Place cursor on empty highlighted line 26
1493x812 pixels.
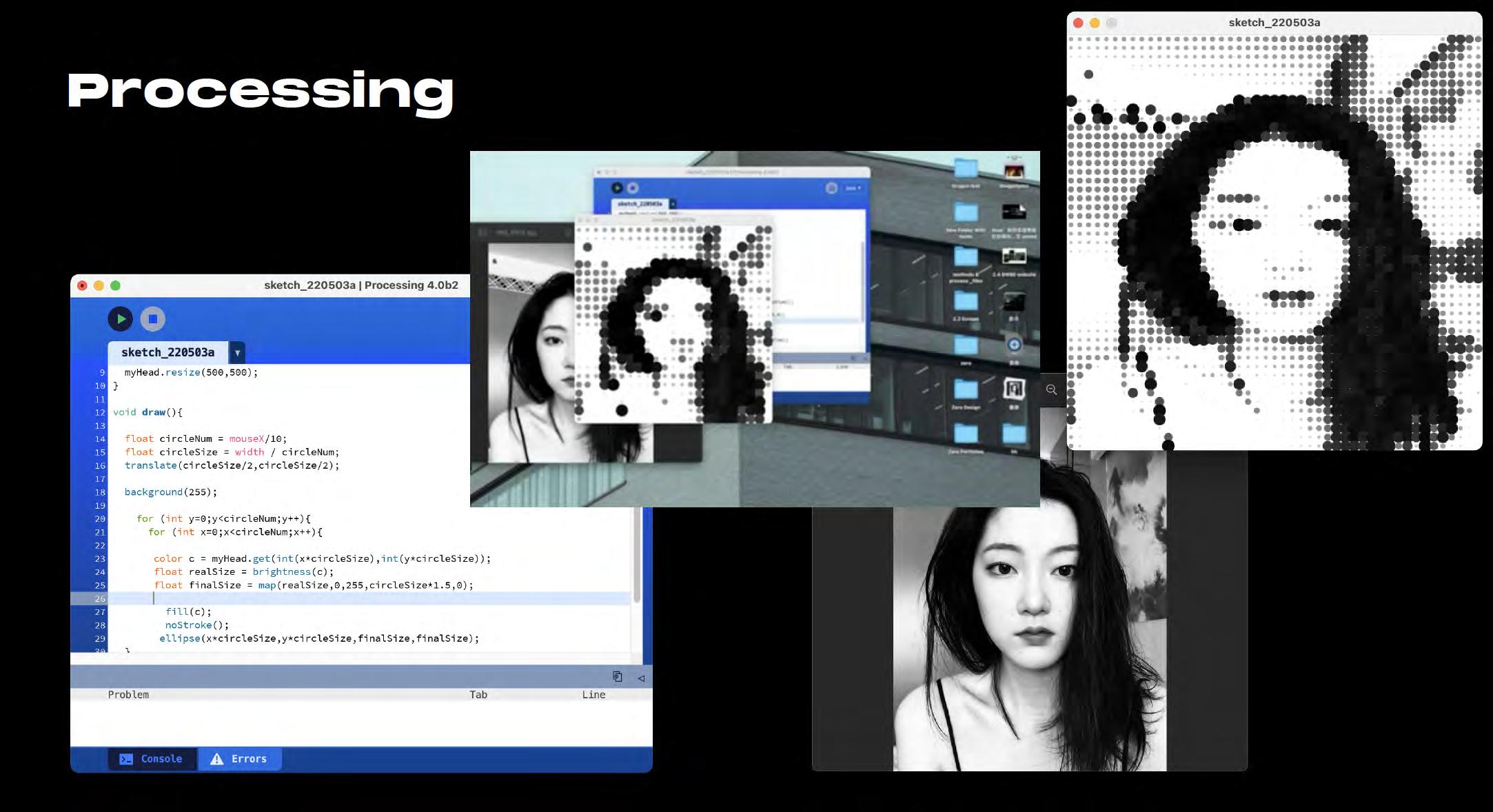[x=369, y=598]
